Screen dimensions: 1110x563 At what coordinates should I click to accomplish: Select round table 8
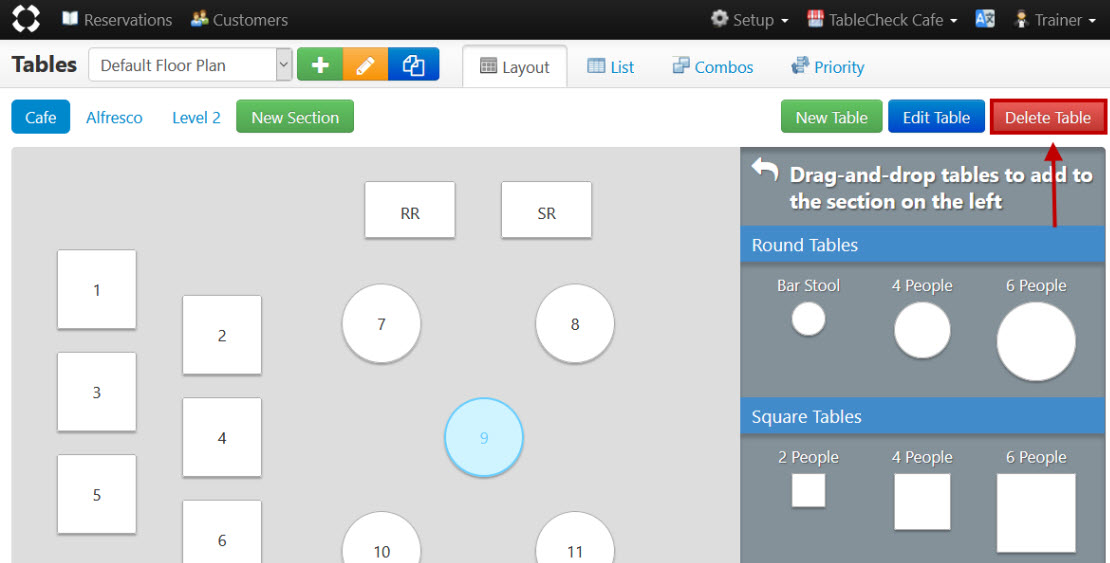(x=575, y=324)
